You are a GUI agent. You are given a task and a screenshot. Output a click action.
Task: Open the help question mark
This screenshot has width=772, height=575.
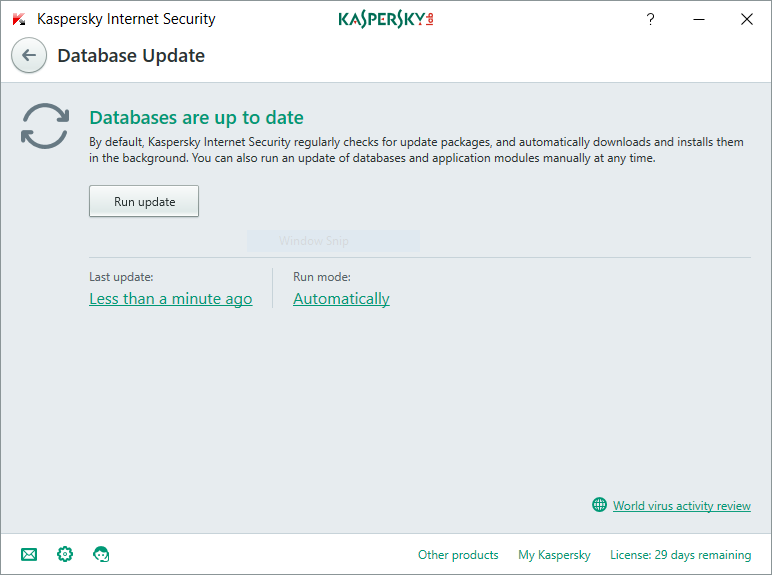(650, 19)
